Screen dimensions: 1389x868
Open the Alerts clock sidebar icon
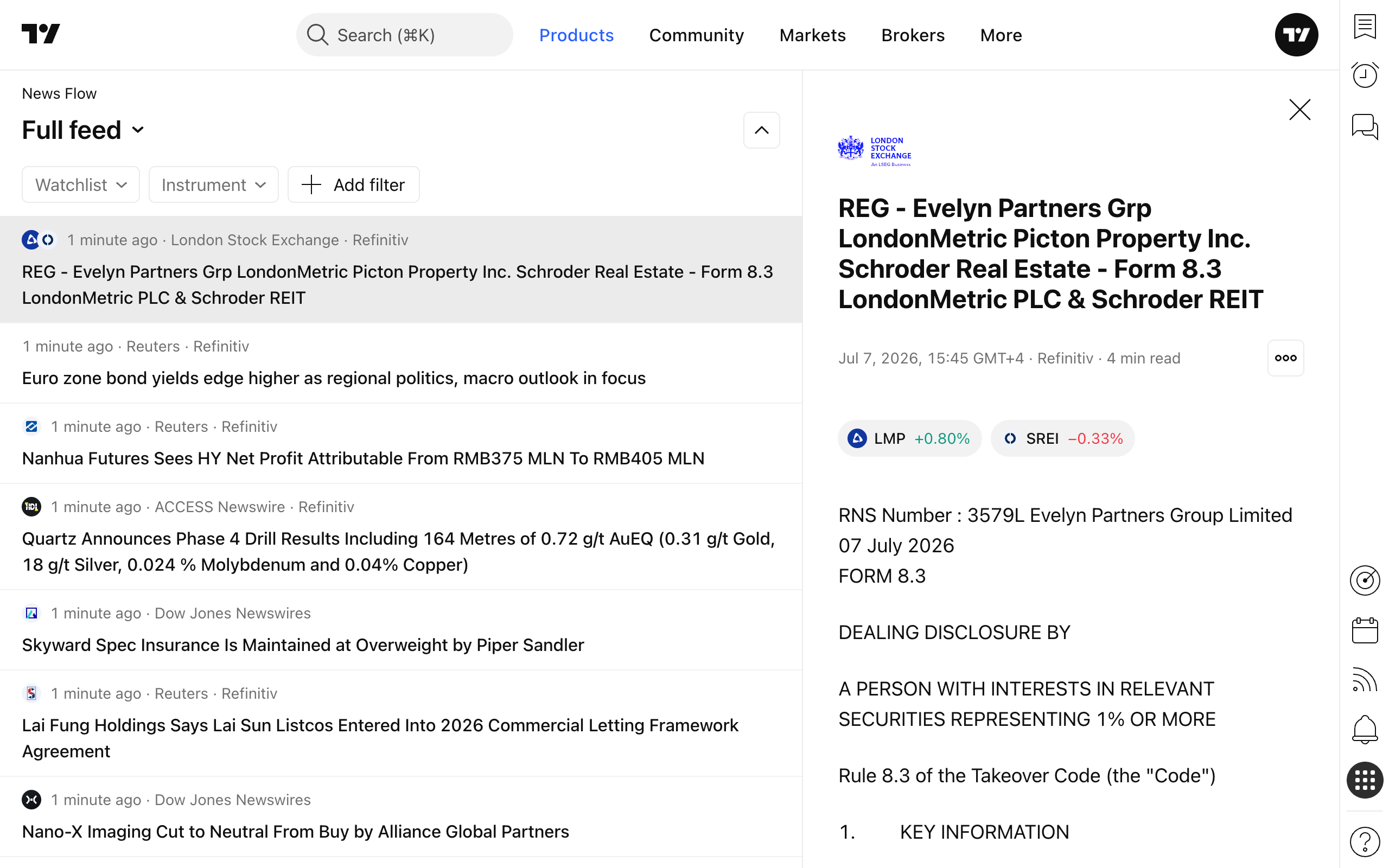[x=1365, y=75]
